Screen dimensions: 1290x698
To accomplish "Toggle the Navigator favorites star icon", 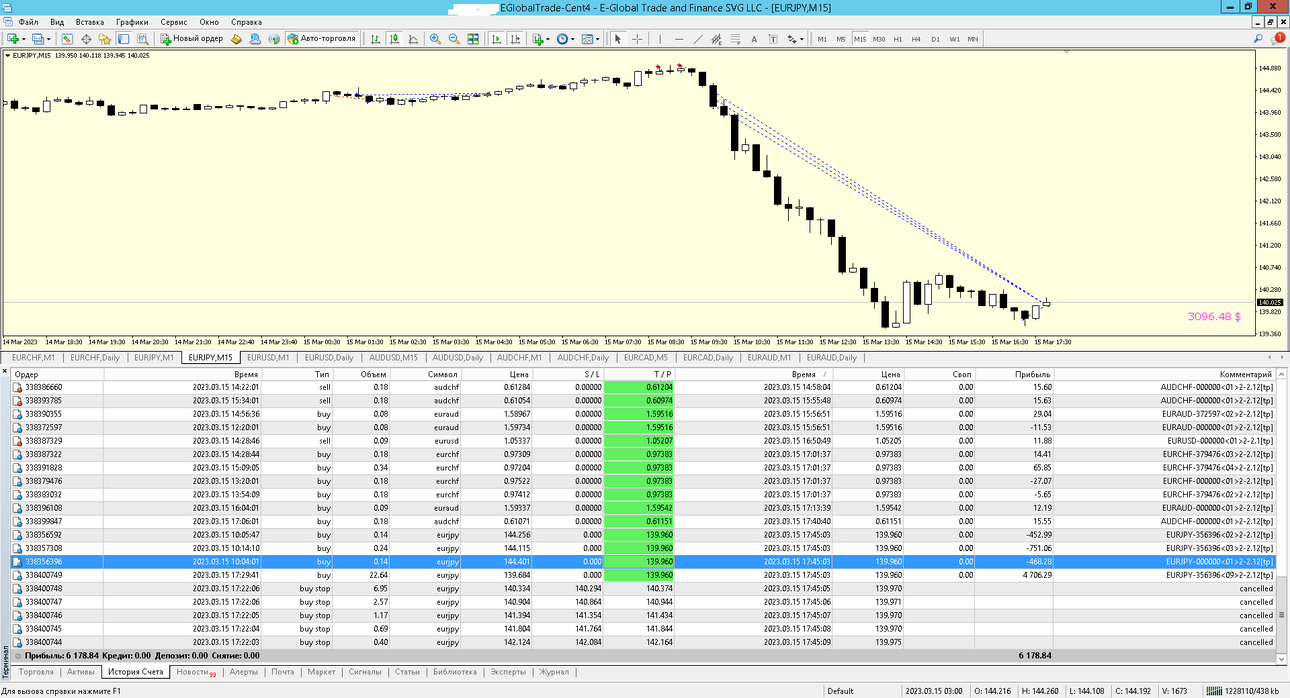I will pyautogui.click(x=104, y=39).
